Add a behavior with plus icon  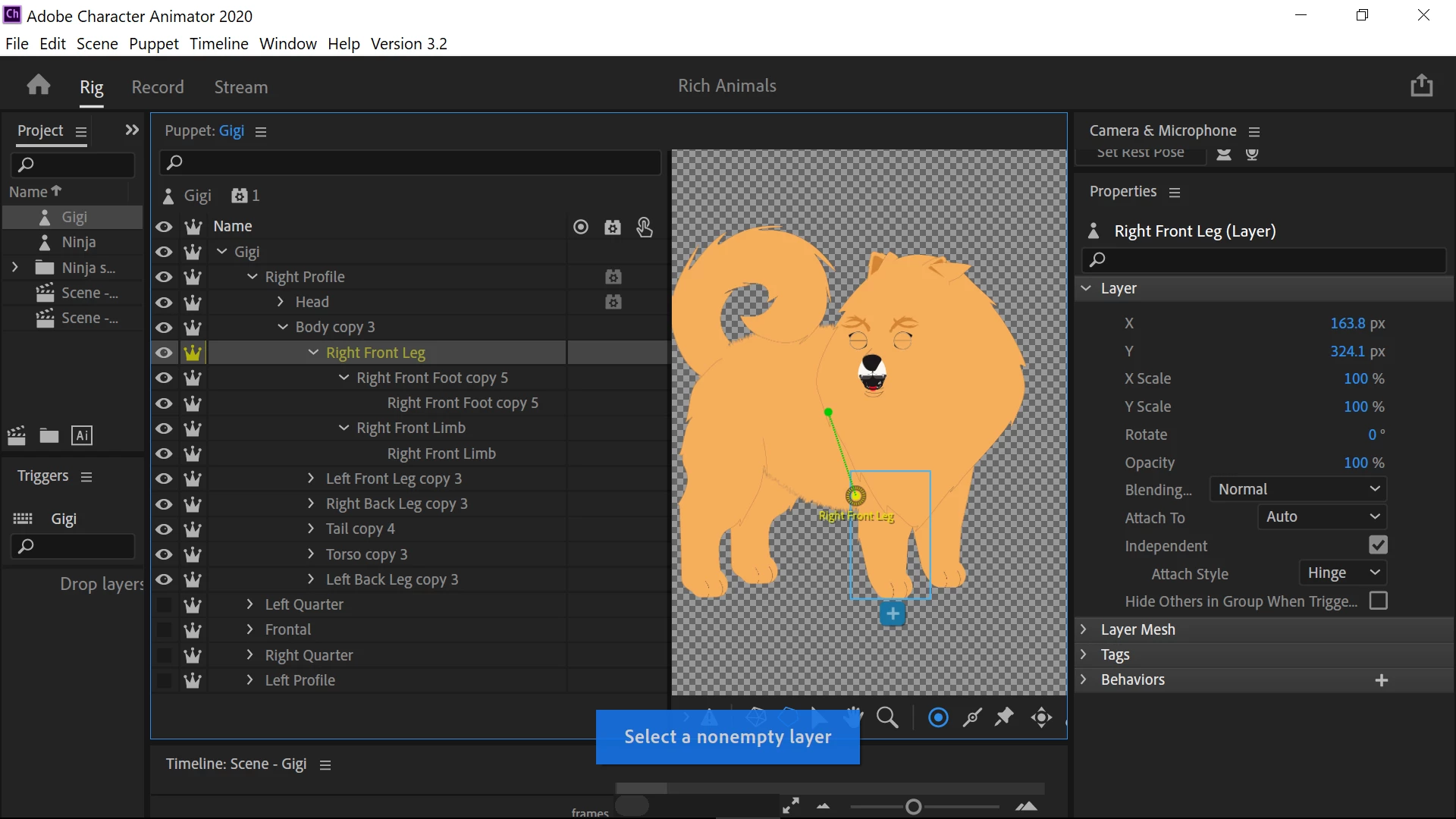pyautogui.click(x=1381, y=680)
